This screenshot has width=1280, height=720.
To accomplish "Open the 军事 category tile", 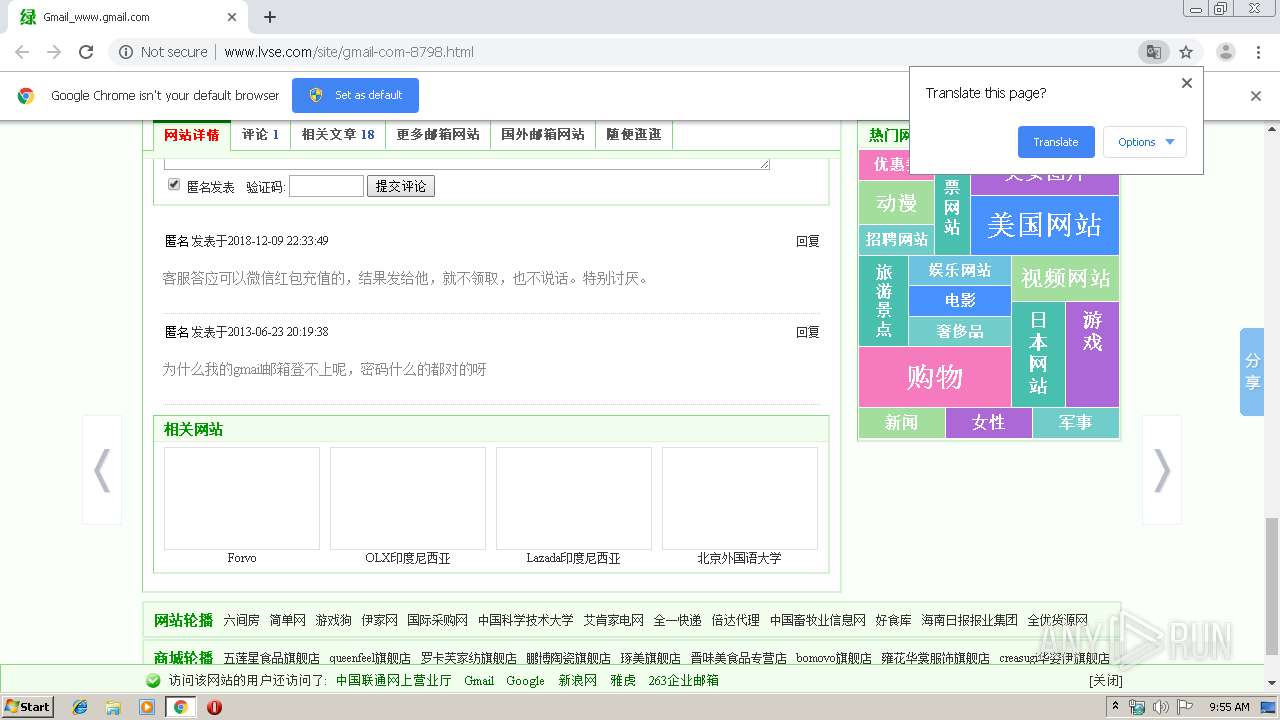I will [x=1075, y=423].
